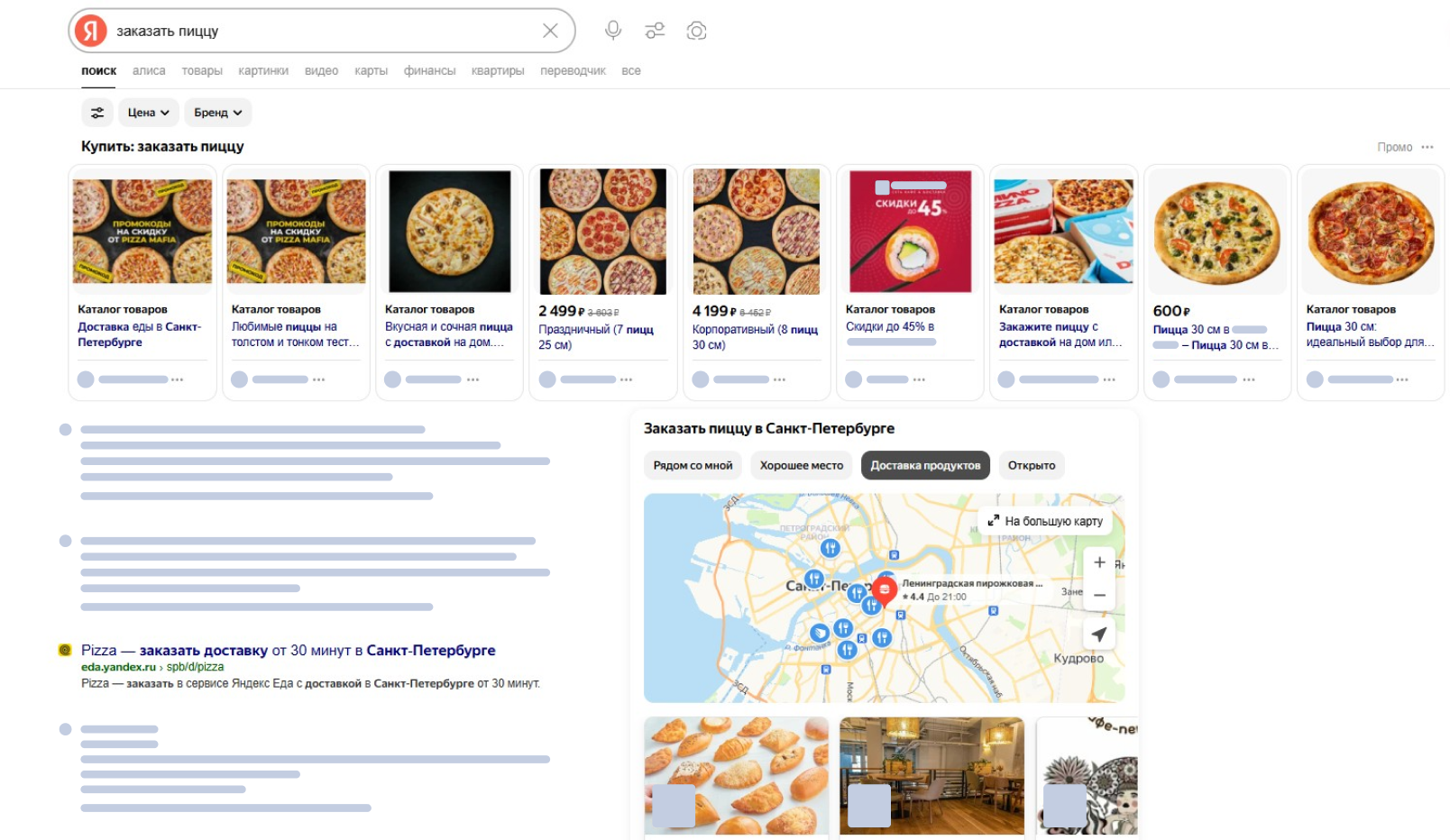
Task: Click the price '4 199 ₽' on the Корпоративный card
Action: point(715,311)
